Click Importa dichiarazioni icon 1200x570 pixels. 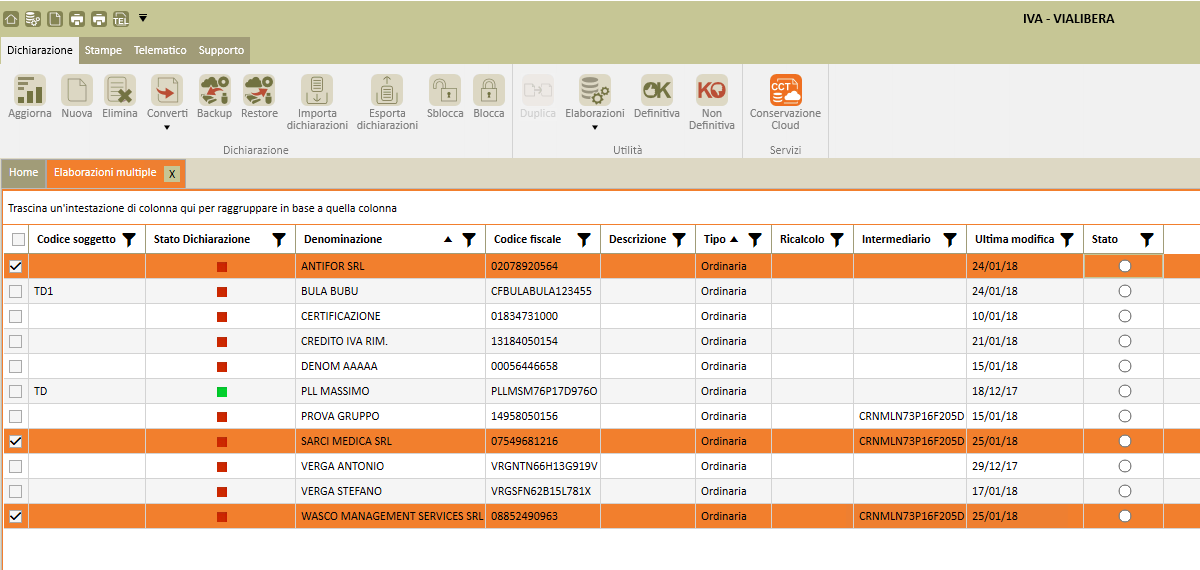click(x=317, y=90)
